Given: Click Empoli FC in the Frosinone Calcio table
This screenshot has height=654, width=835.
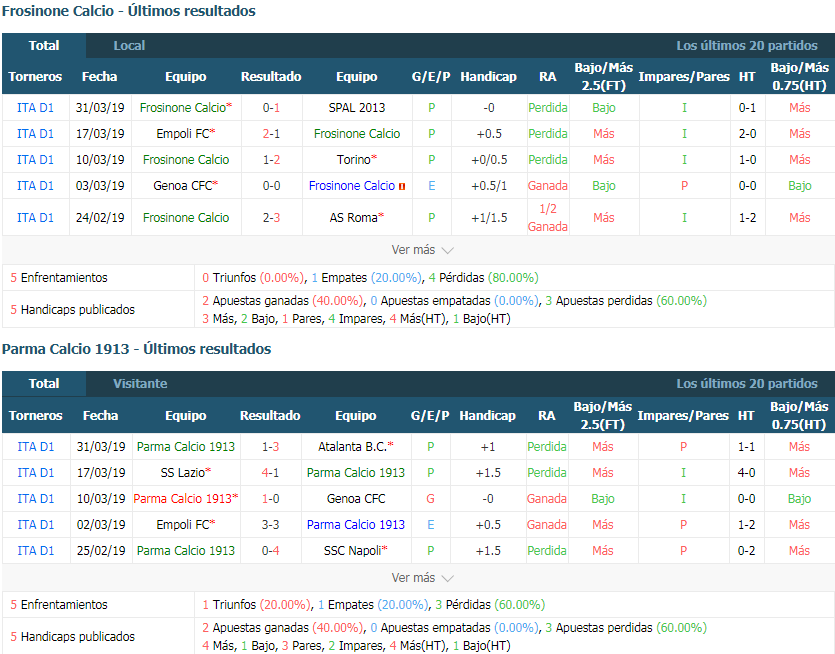Looking at the screenshot, I should tap(183, 134).
